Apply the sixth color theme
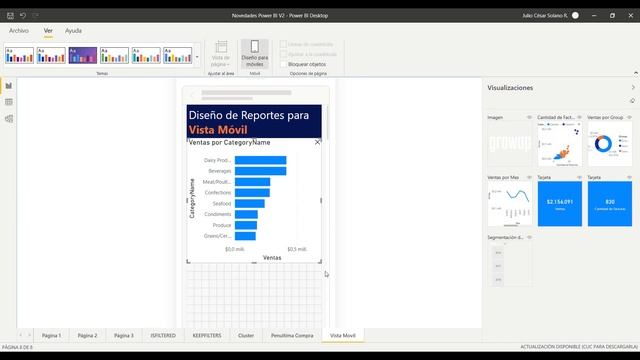640x360 pixels. pyautogui.click(x=178, y=56)
